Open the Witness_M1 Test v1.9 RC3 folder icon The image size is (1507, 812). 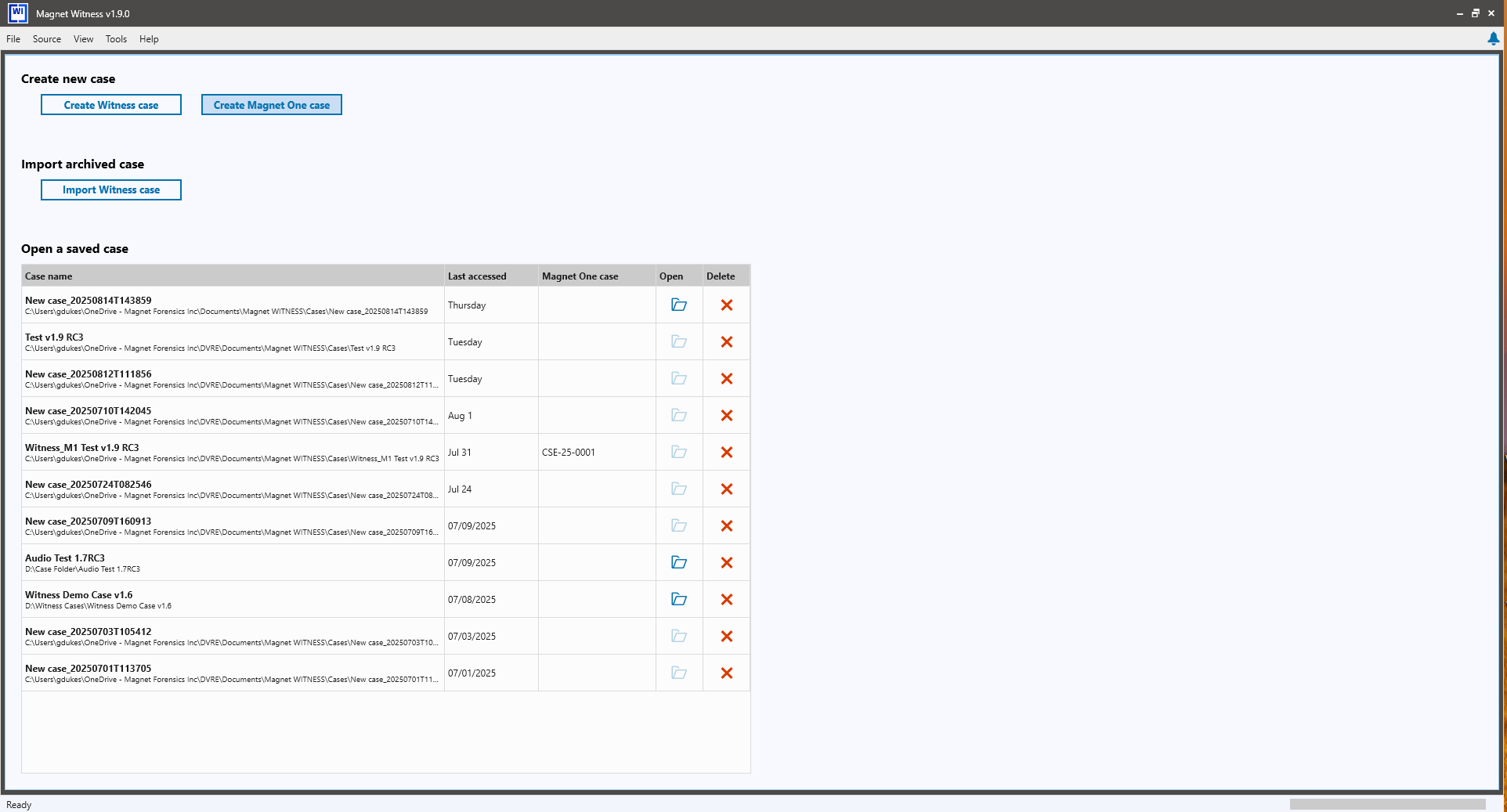679,452
